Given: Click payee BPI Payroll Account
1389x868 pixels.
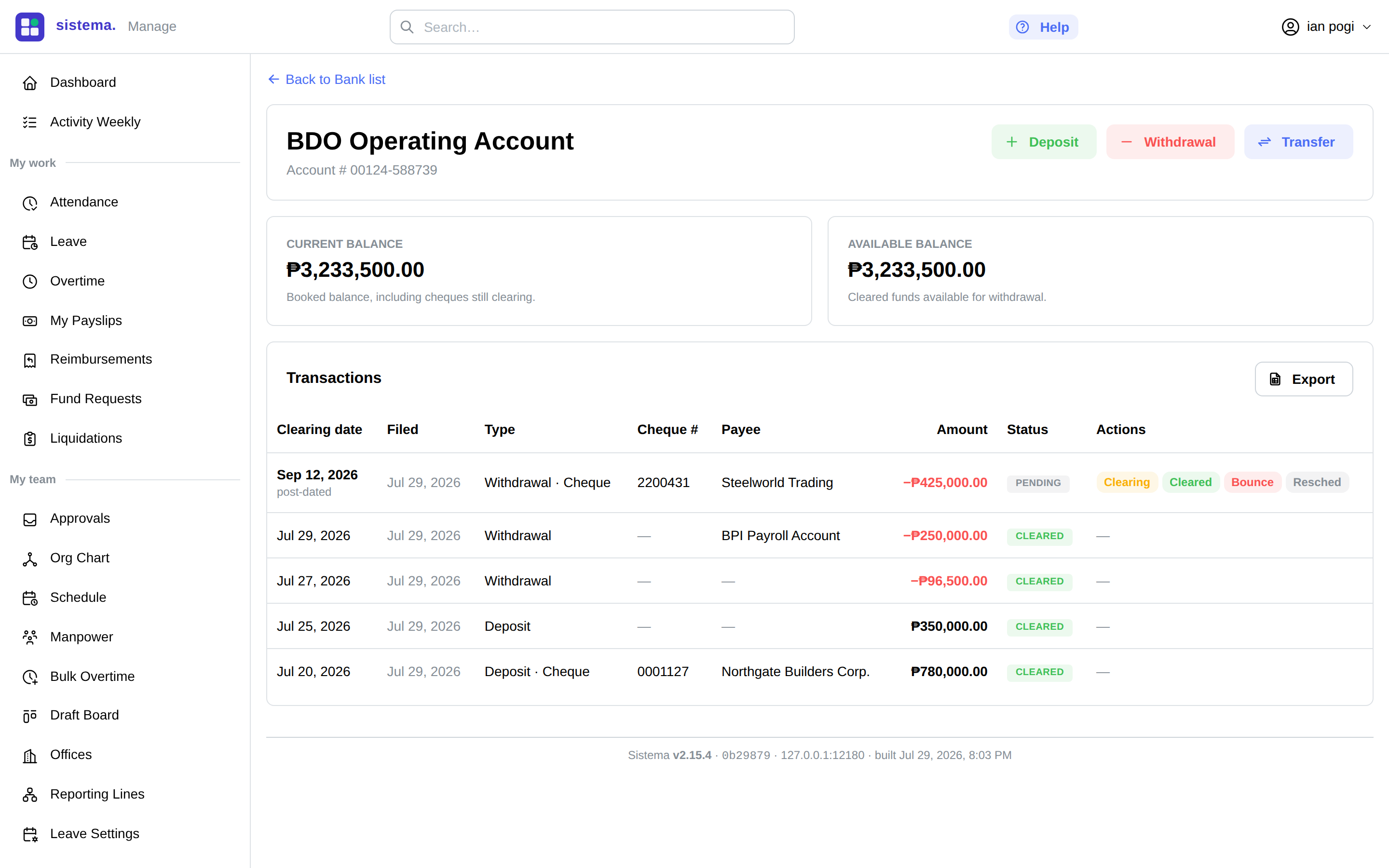Looking at the screenshot, I should coord(780,536).
